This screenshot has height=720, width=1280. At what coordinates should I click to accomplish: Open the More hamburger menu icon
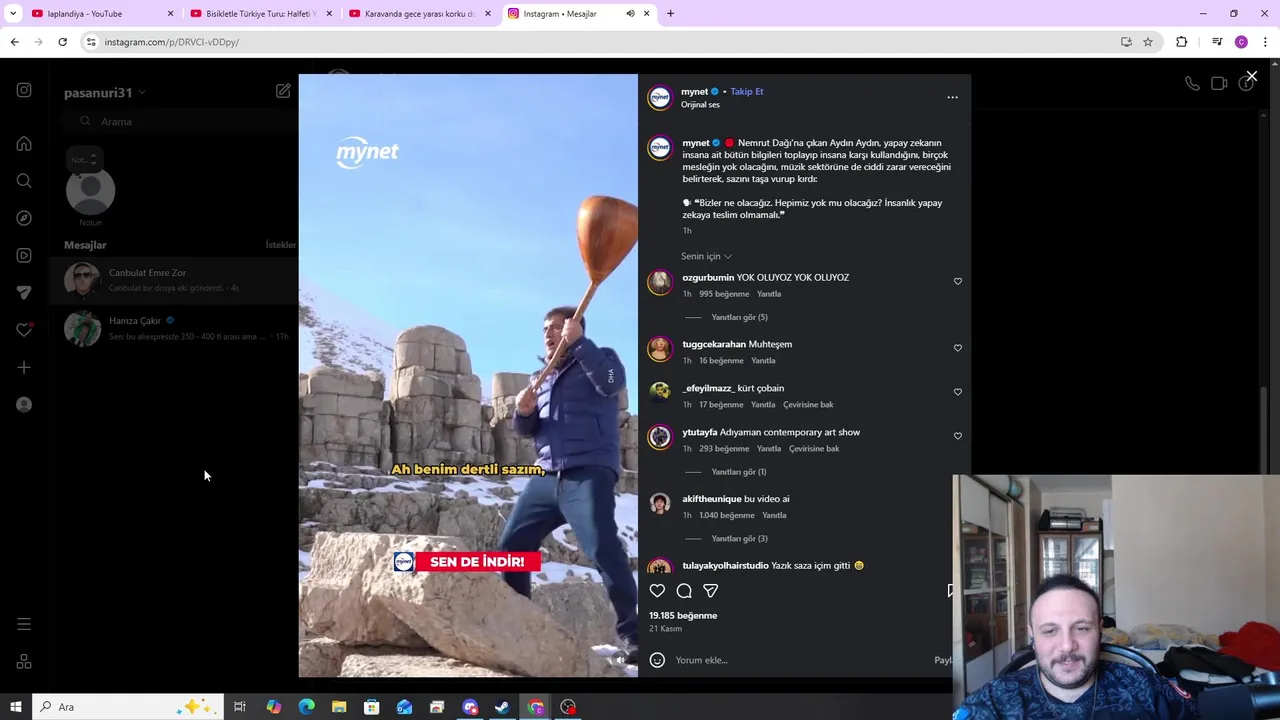tap(24, 624)
